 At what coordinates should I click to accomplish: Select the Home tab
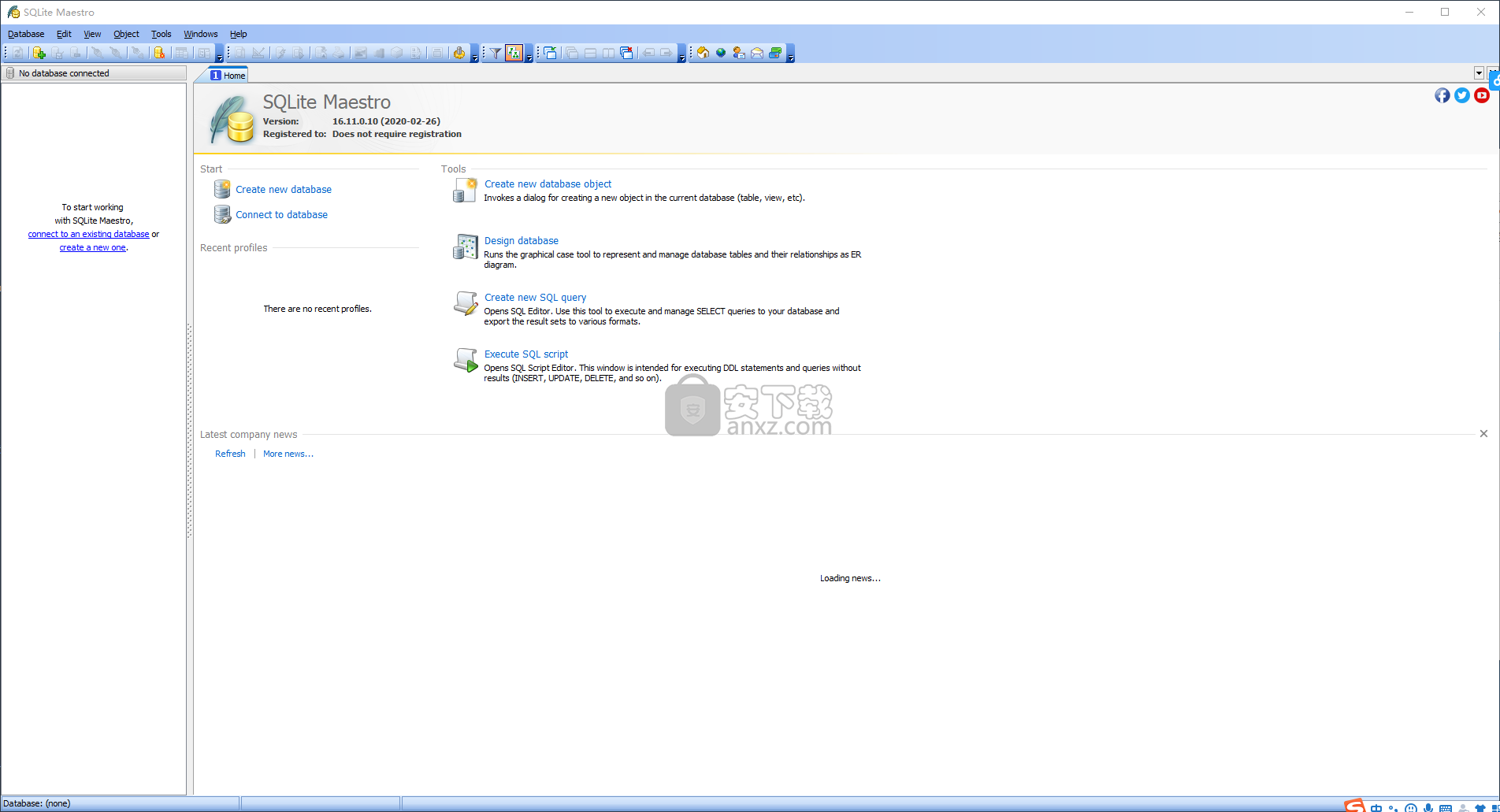(228, 75)
